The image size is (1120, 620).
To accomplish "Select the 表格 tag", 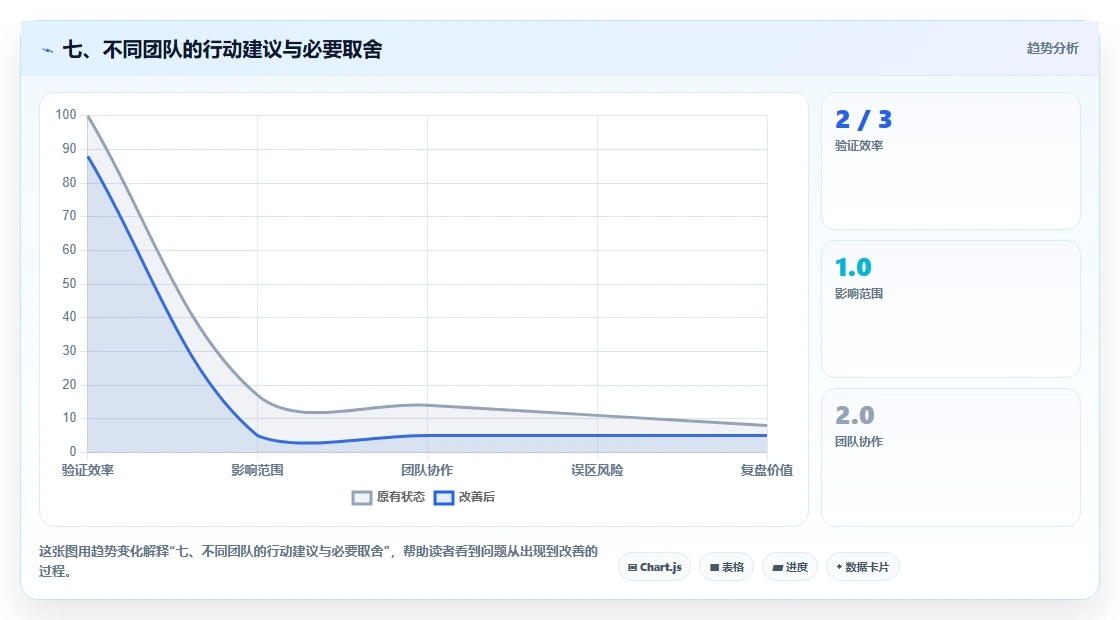I will pos(726,567).
